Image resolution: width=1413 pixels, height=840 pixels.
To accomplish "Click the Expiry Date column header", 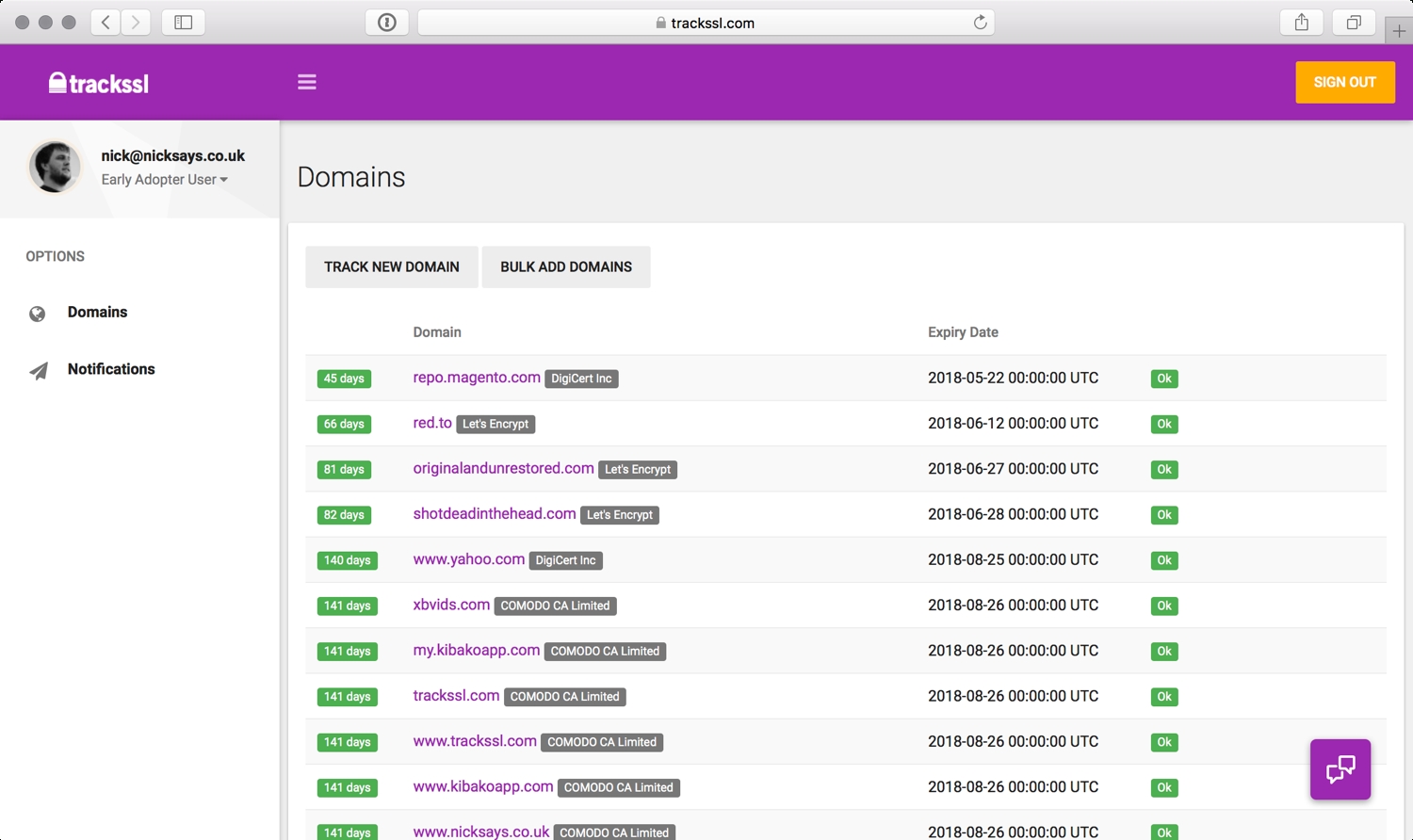I will tap(963, 332).
